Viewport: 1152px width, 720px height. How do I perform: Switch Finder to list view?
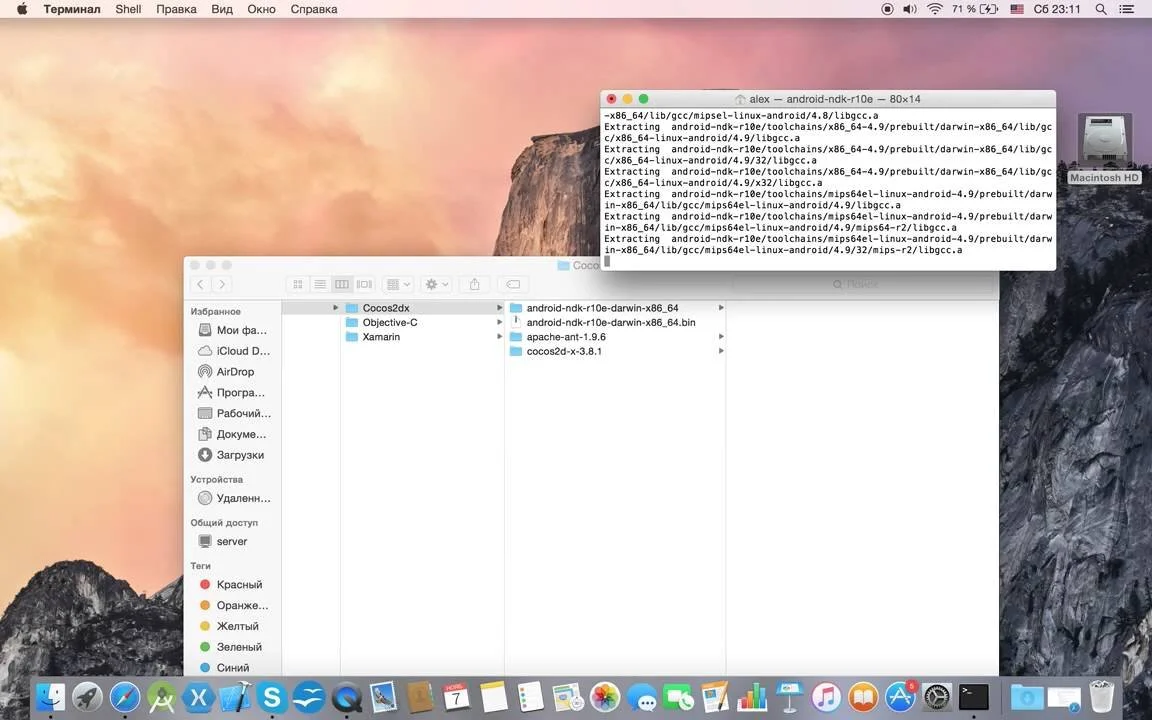(320, 284)
